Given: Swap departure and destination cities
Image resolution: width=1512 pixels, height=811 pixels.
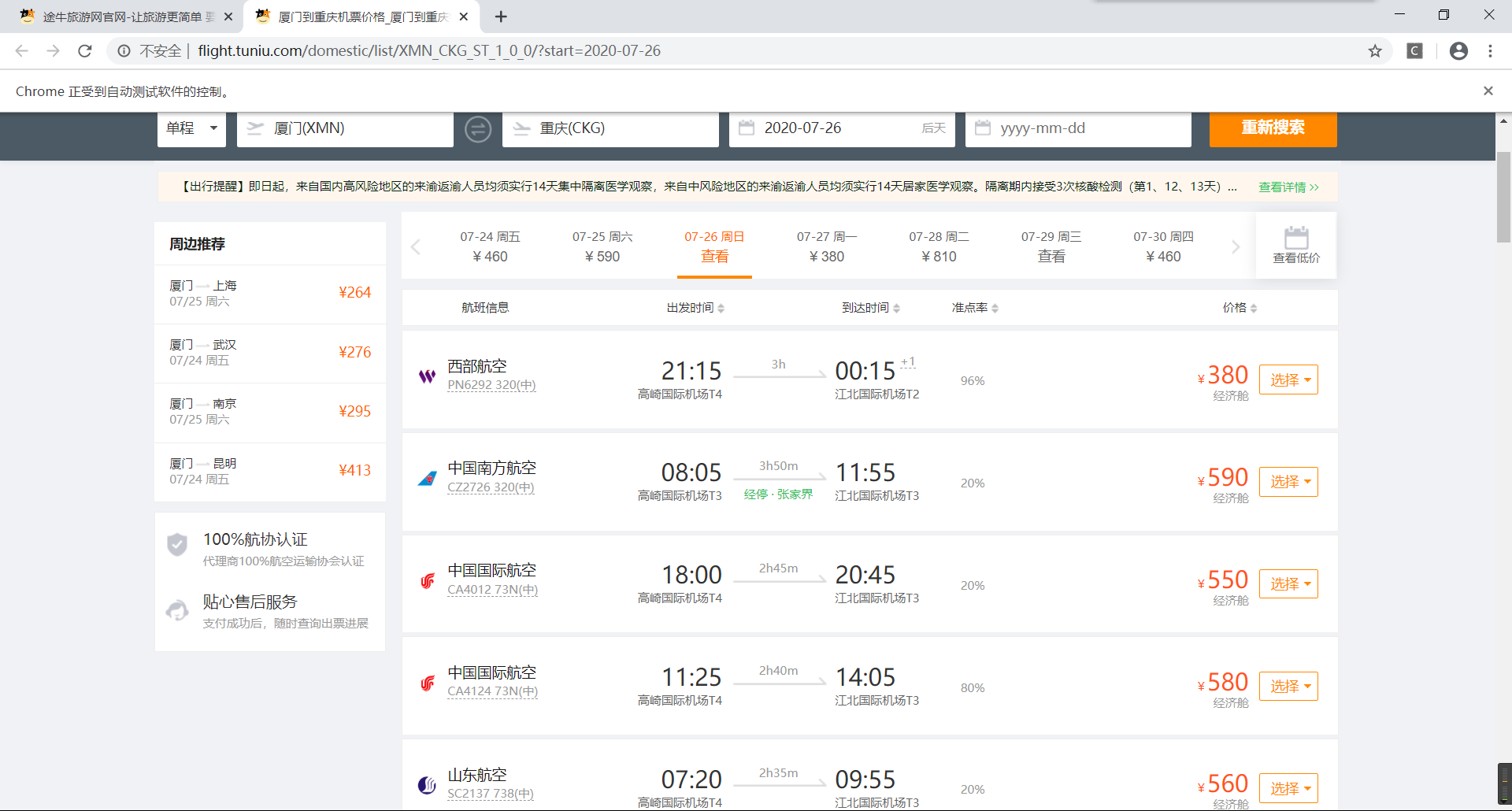Looking at the screenshot, I should pyautogui.click(x=478, y=128).
